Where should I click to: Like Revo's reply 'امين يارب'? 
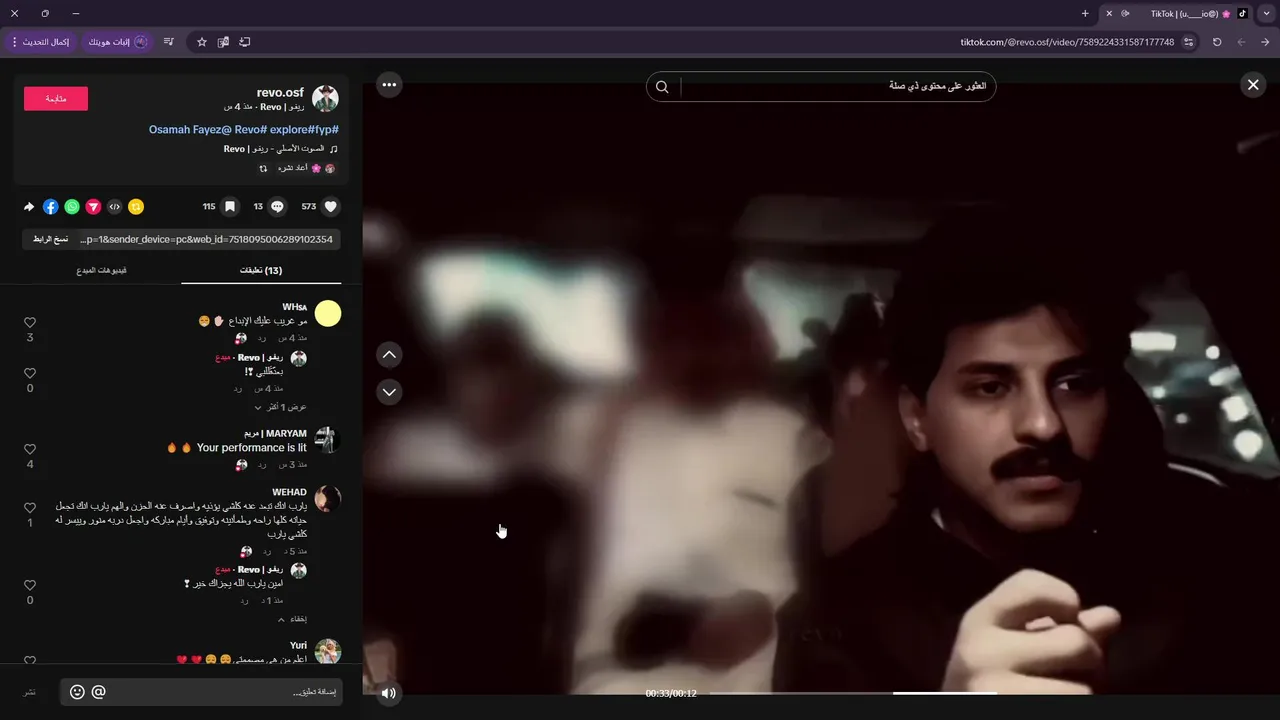pyautogui.click(x=30, y=585)
